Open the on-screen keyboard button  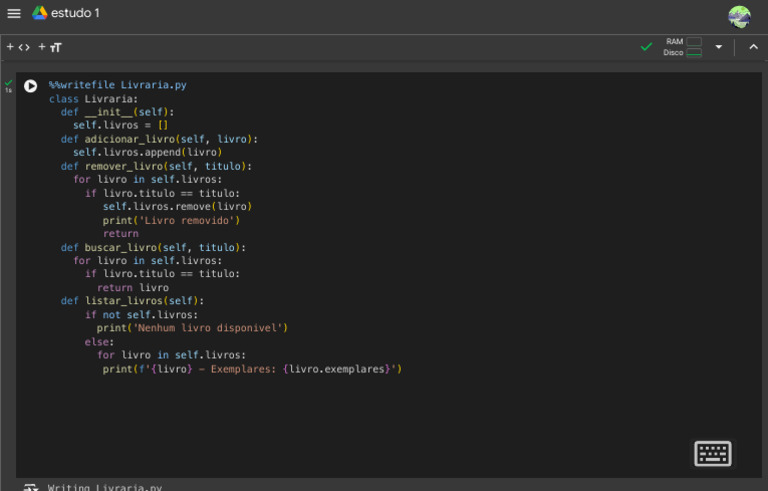click(x=713, y=453)
